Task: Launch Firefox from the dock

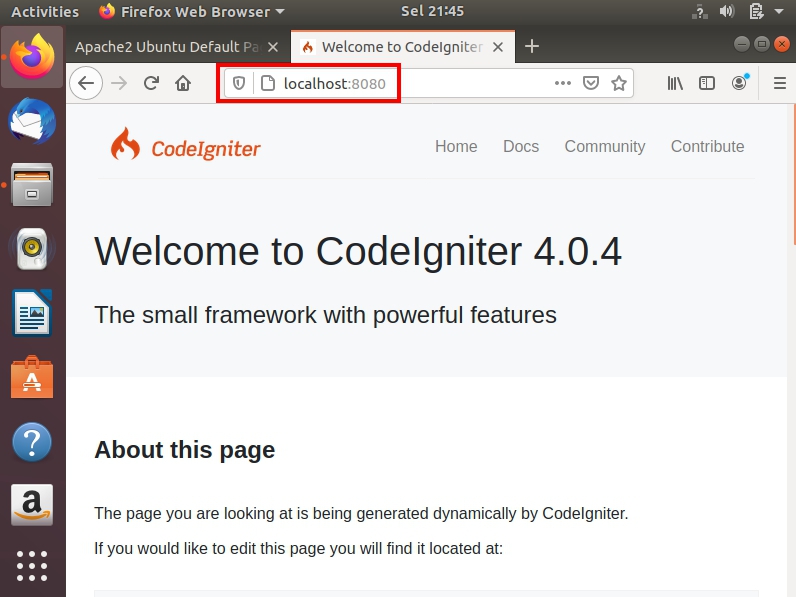Action: [32, 57]
